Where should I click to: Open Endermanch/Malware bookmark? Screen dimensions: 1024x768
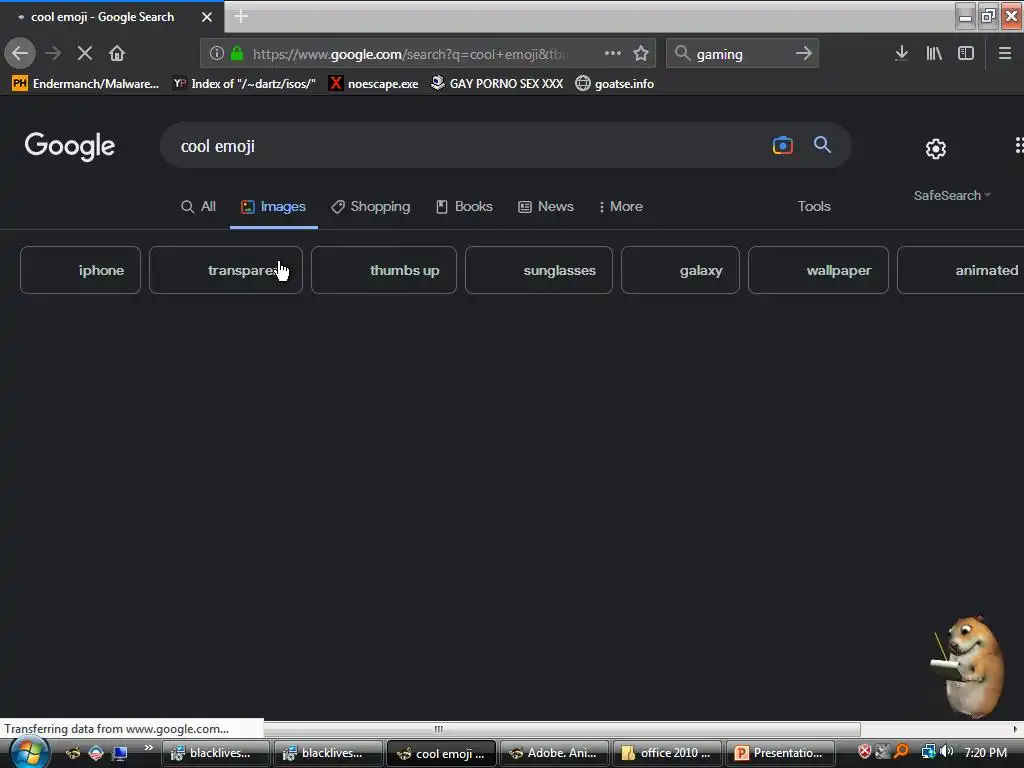[x=86, y=84]
